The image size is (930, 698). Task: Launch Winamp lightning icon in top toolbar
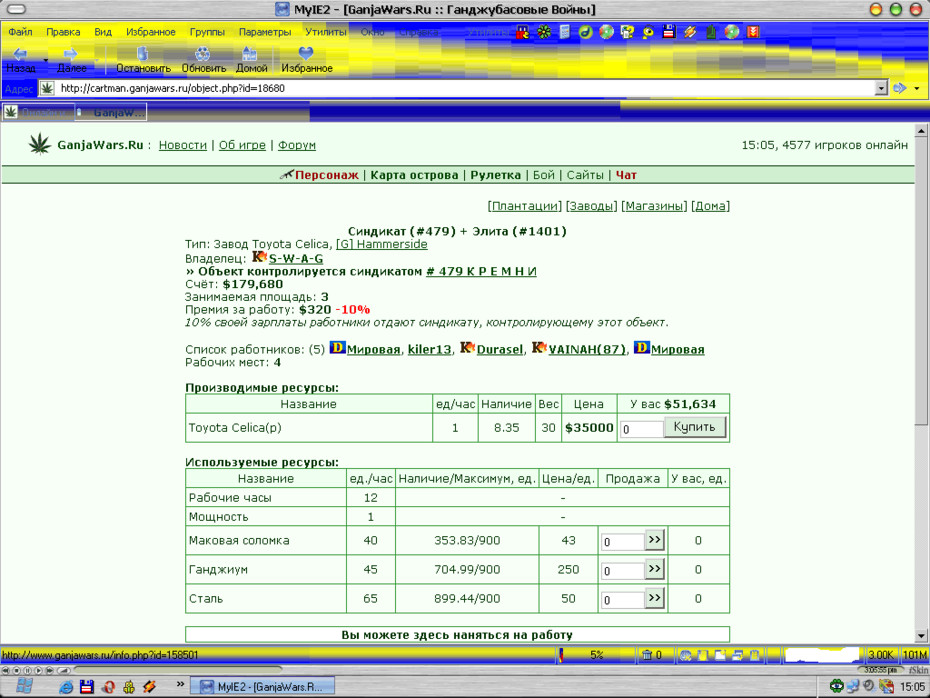pyautogui.click(x=690, y=32)
